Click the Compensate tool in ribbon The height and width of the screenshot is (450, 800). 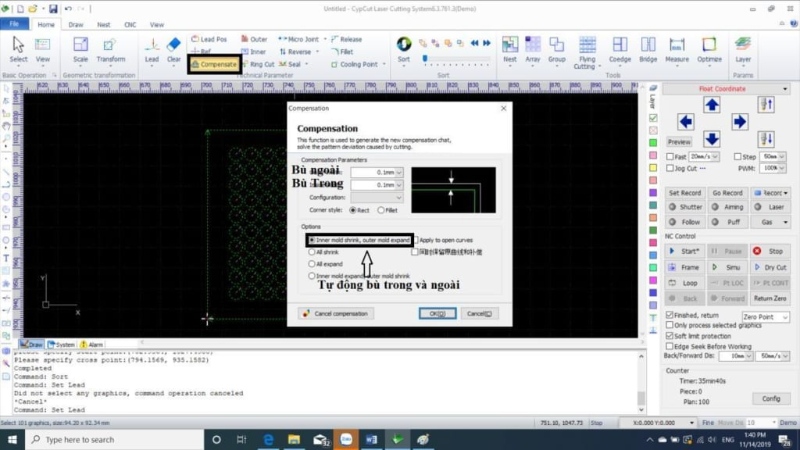pos(214,64)
